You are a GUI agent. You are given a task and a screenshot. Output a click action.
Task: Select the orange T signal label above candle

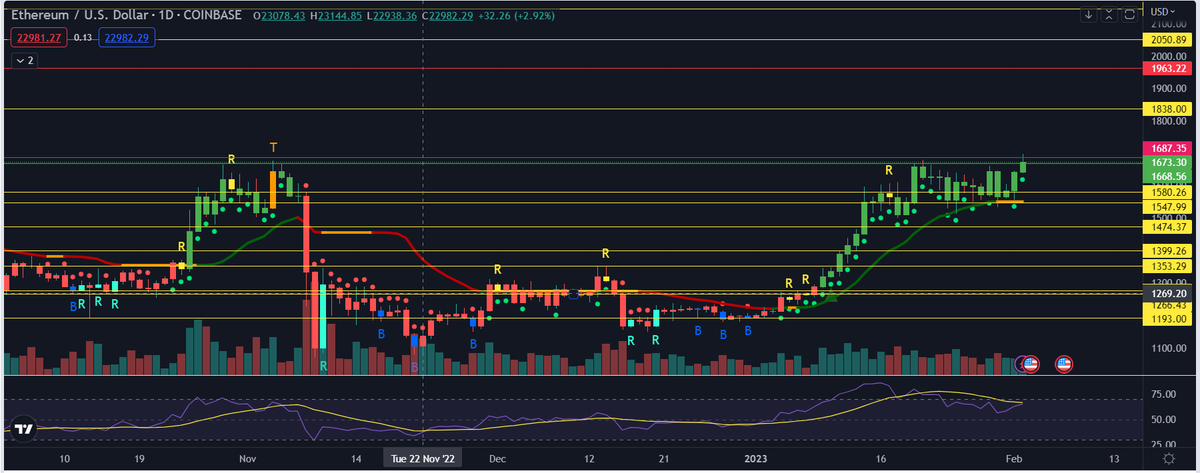(272, 148)
